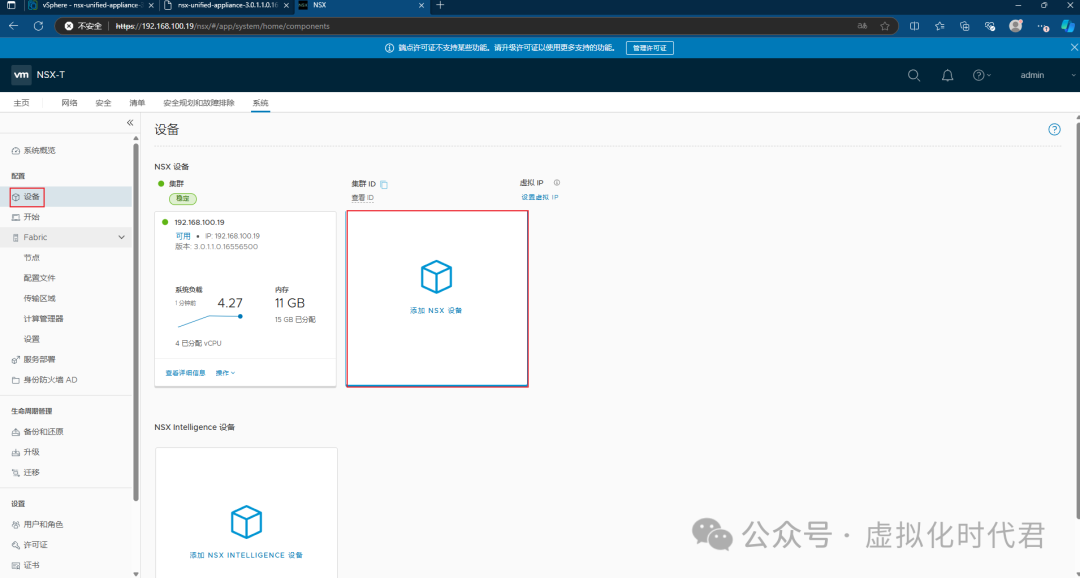
Task: Click 查看详细信息 on the 192.168.100.19 card
Action: pyautogui.click(x=185, y=373)
